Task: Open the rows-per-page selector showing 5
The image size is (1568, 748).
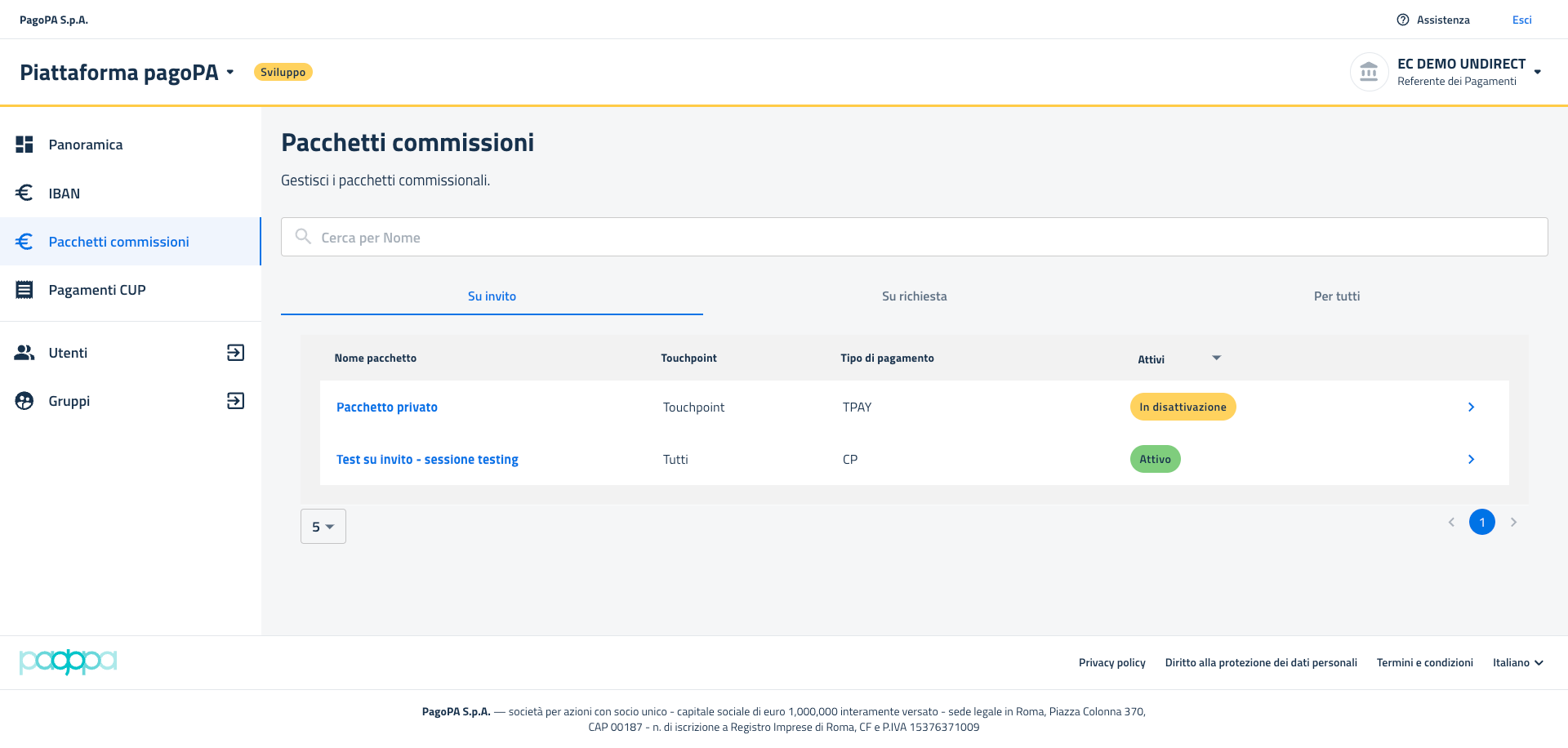Action: point(323,527)
